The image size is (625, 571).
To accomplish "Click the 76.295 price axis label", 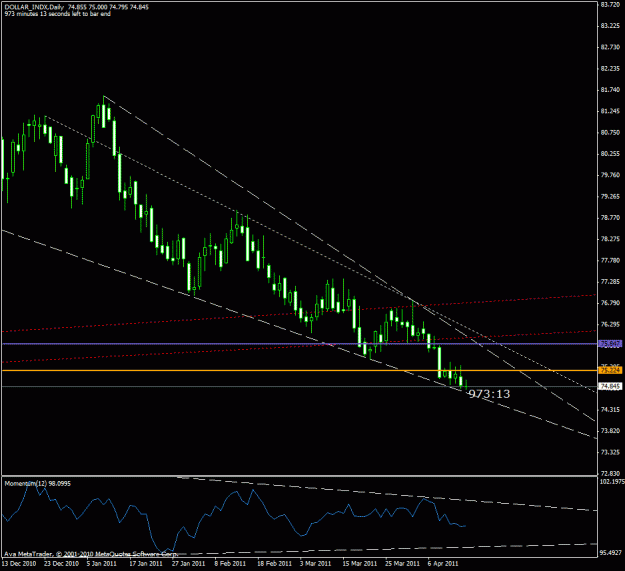I will [x=610, y=324].
